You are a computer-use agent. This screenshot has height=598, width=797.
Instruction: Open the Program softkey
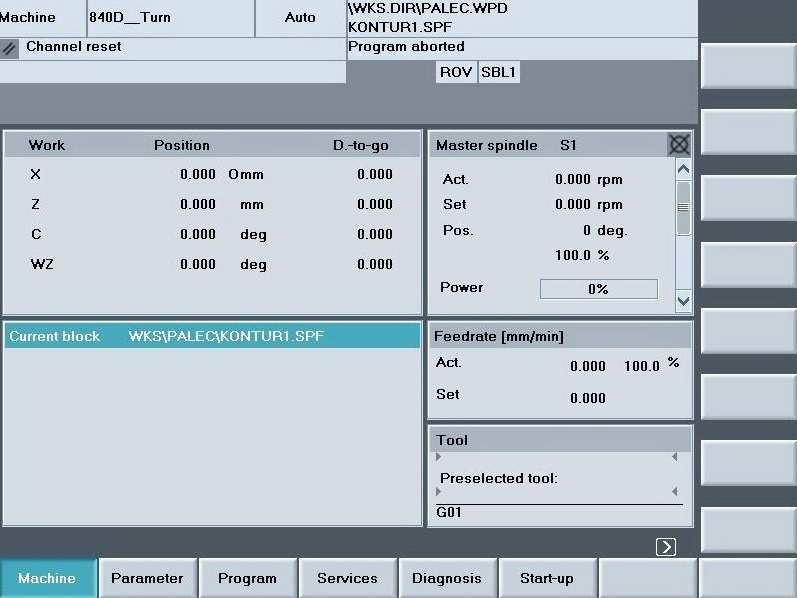tap(247, 578)
